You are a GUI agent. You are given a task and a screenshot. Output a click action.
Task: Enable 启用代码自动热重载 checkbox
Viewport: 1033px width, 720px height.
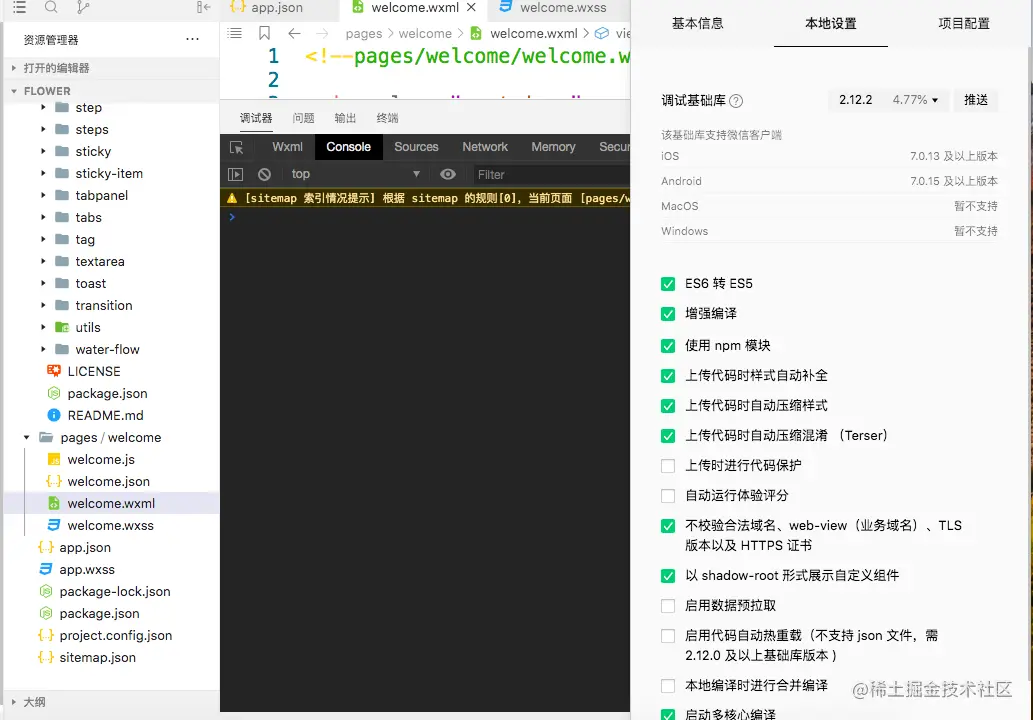(668, 636)
